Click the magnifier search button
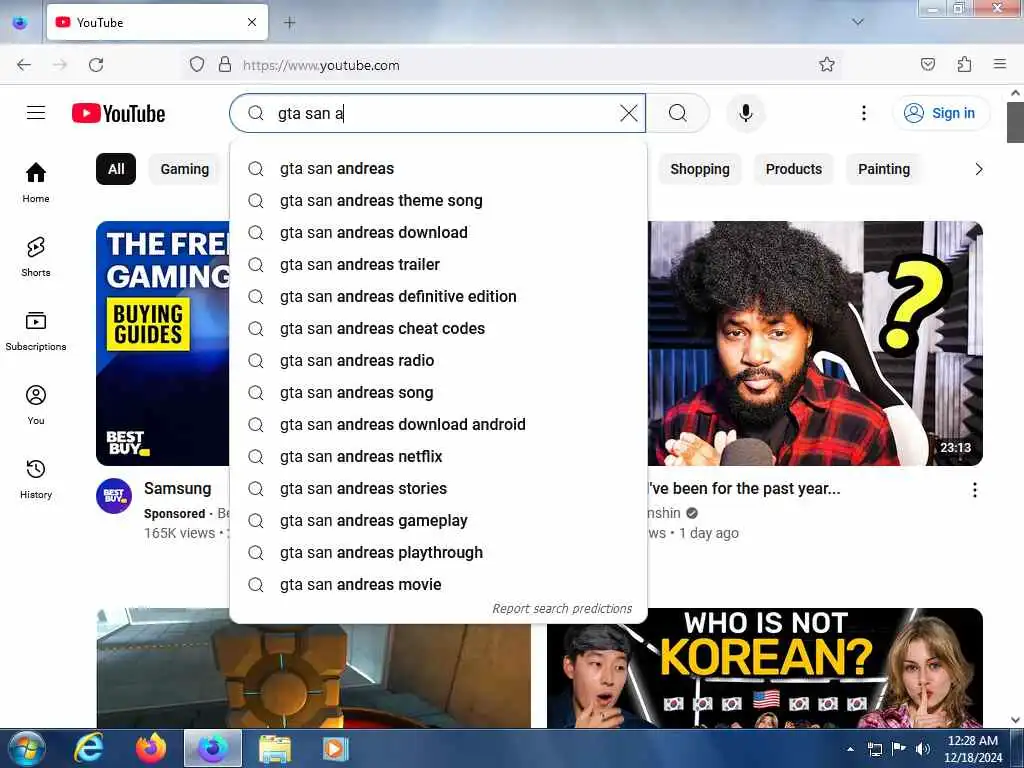This screenshot has height=768, width=1024. point(678,113)
